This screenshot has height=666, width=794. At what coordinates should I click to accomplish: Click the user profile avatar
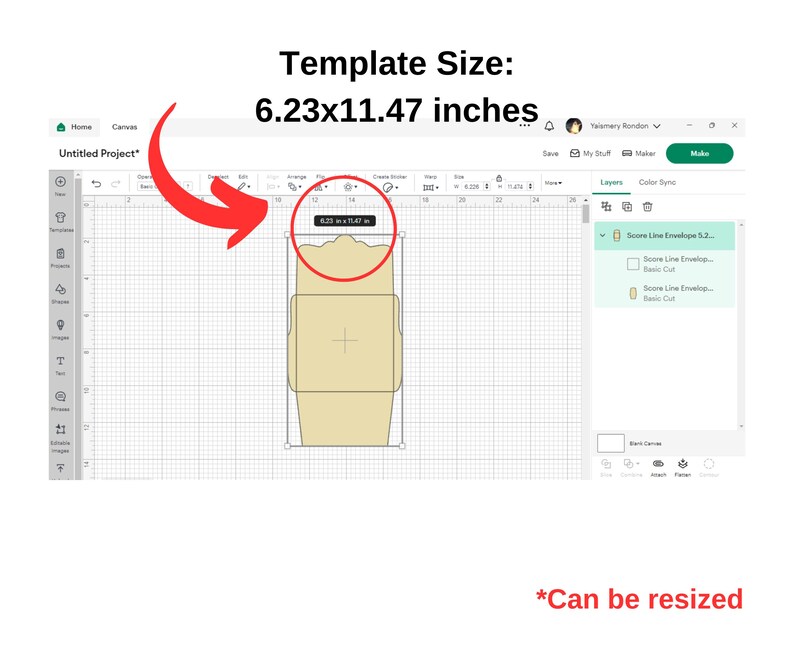pos(574,126)
